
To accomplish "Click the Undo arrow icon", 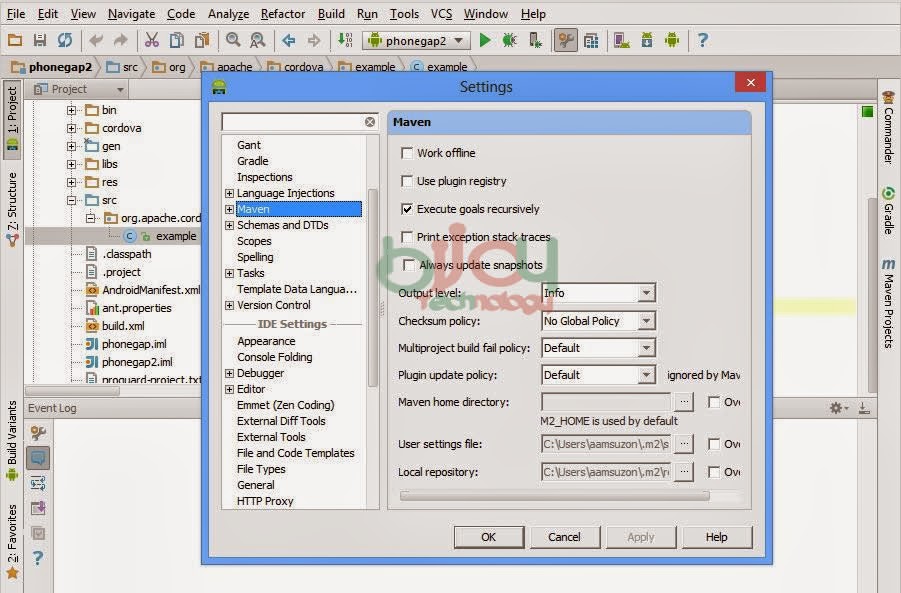I will 96,40.
